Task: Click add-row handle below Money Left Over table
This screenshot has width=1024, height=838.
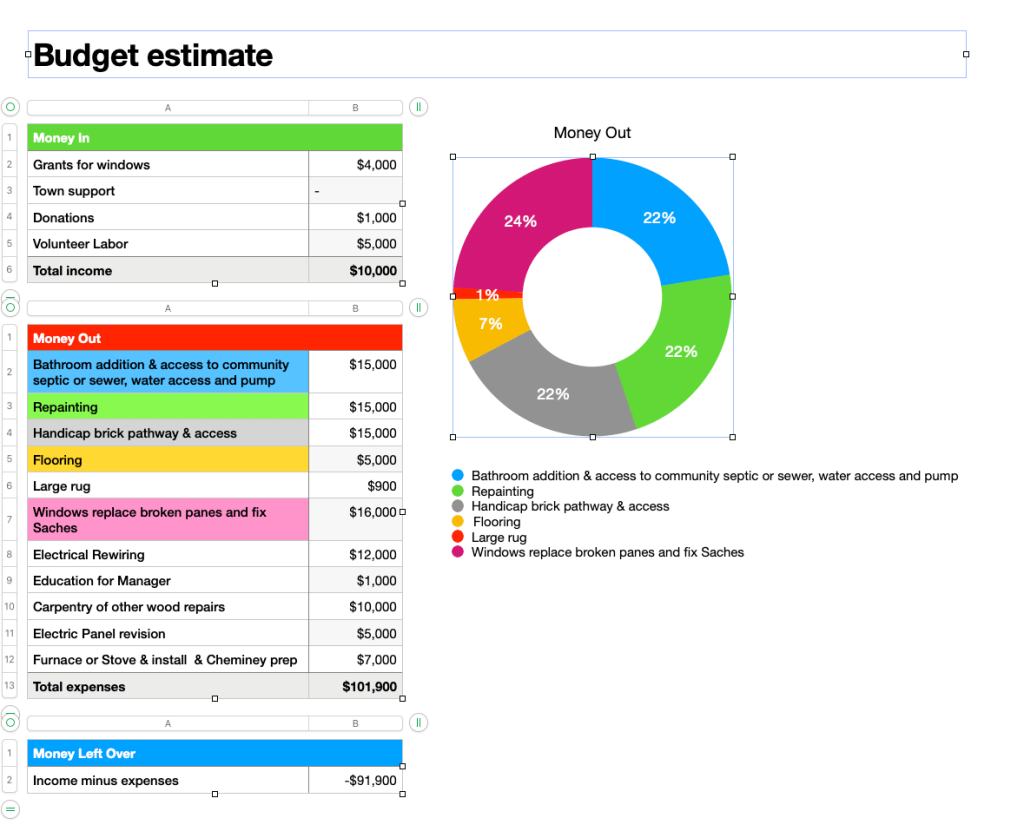Action: (10, 809)
